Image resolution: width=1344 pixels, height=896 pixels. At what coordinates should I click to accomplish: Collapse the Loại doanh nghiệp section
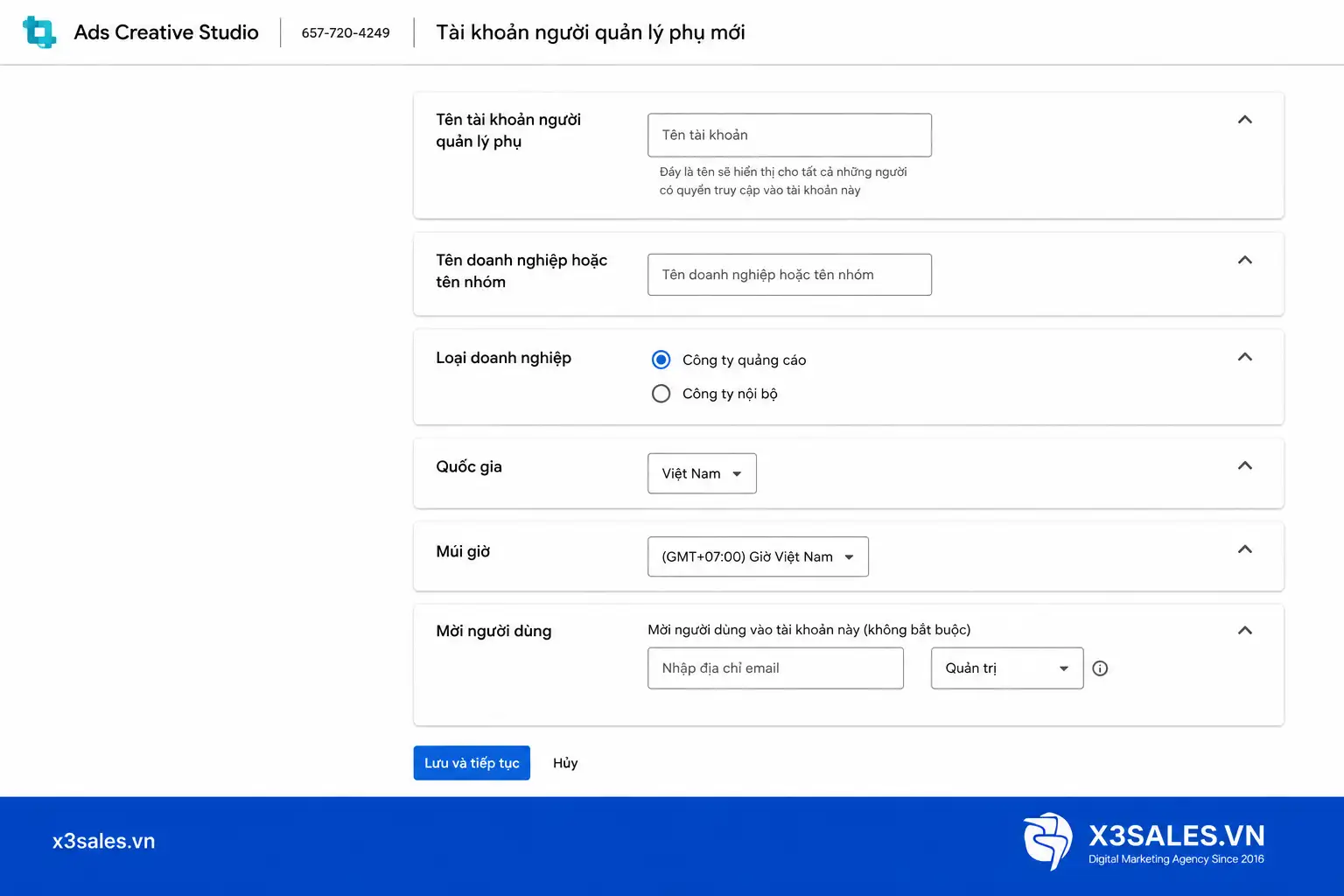click(1244, 357)
